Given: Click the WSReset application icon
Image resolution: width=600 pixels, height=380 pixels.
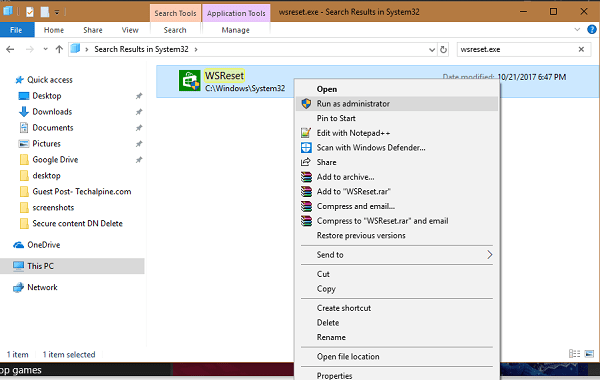Looking at the screenshot, I should pos(189,81).
